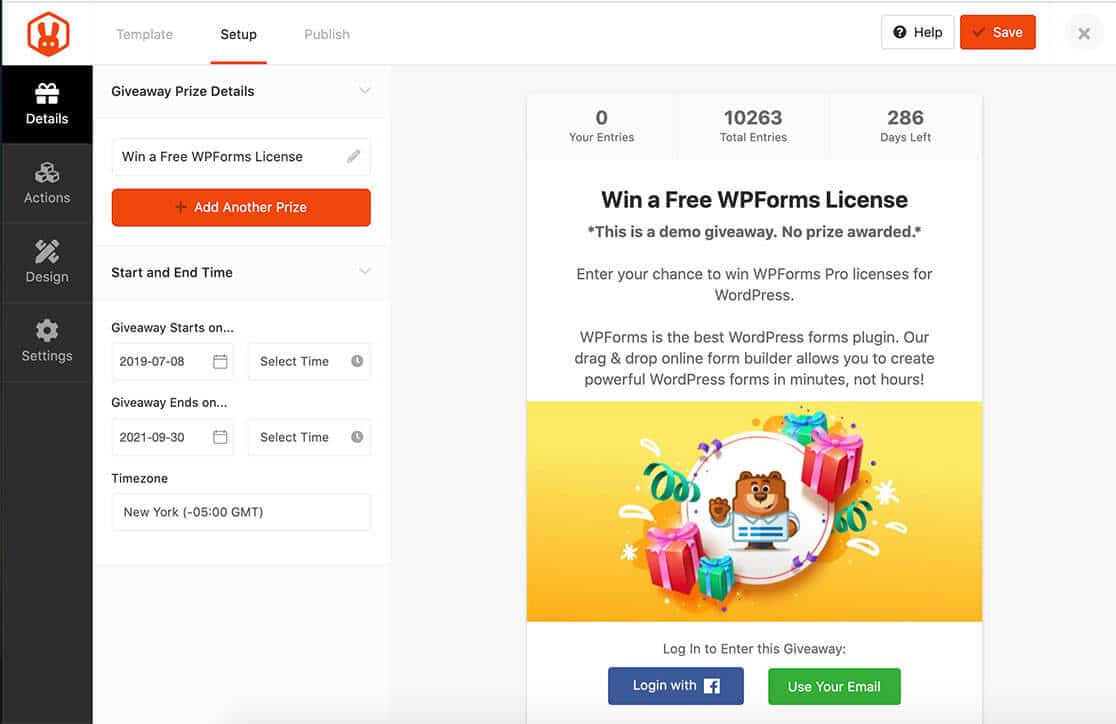This screenshot has height=724, width=1116.
Task: Click Login with Facebook button
Action: point(676,686)
